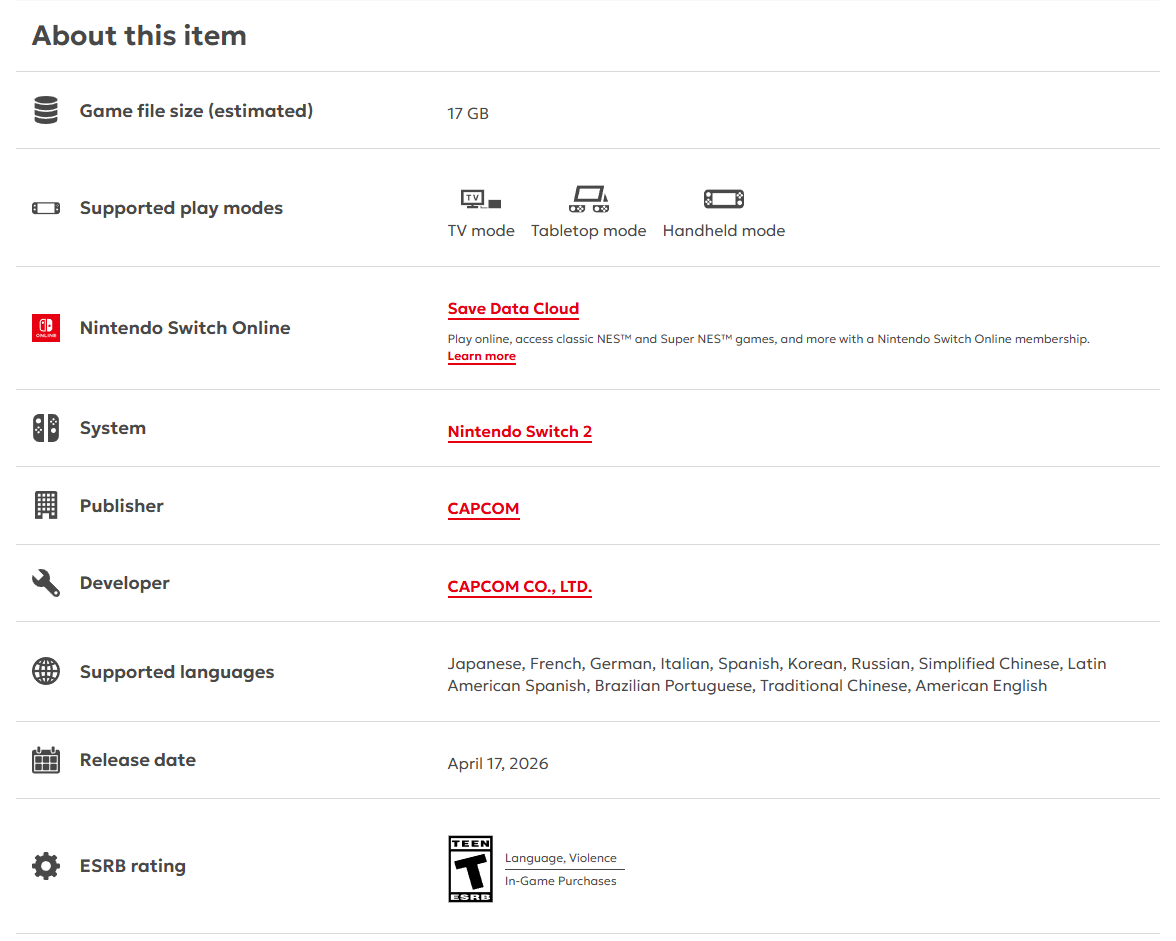This screenshot has width=1176, height=941.
Task: Click the Release date calendar icon
Action: pyautogui.click(x=46, y=760)
